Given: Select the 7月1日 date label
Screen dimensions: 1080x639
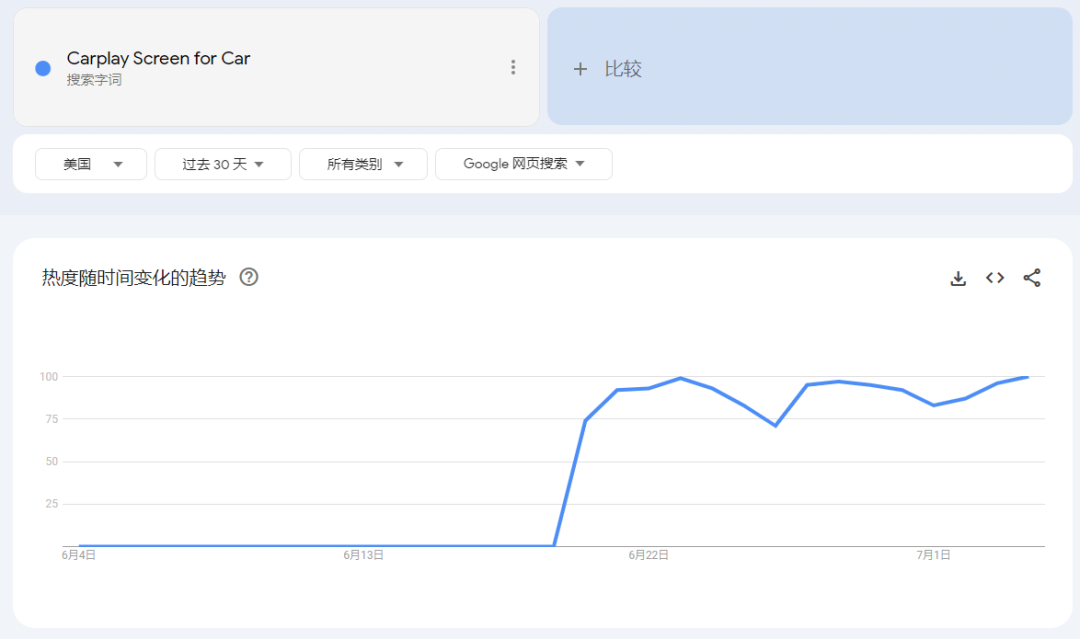Looking at the screenshot, I should click(933, 555).
